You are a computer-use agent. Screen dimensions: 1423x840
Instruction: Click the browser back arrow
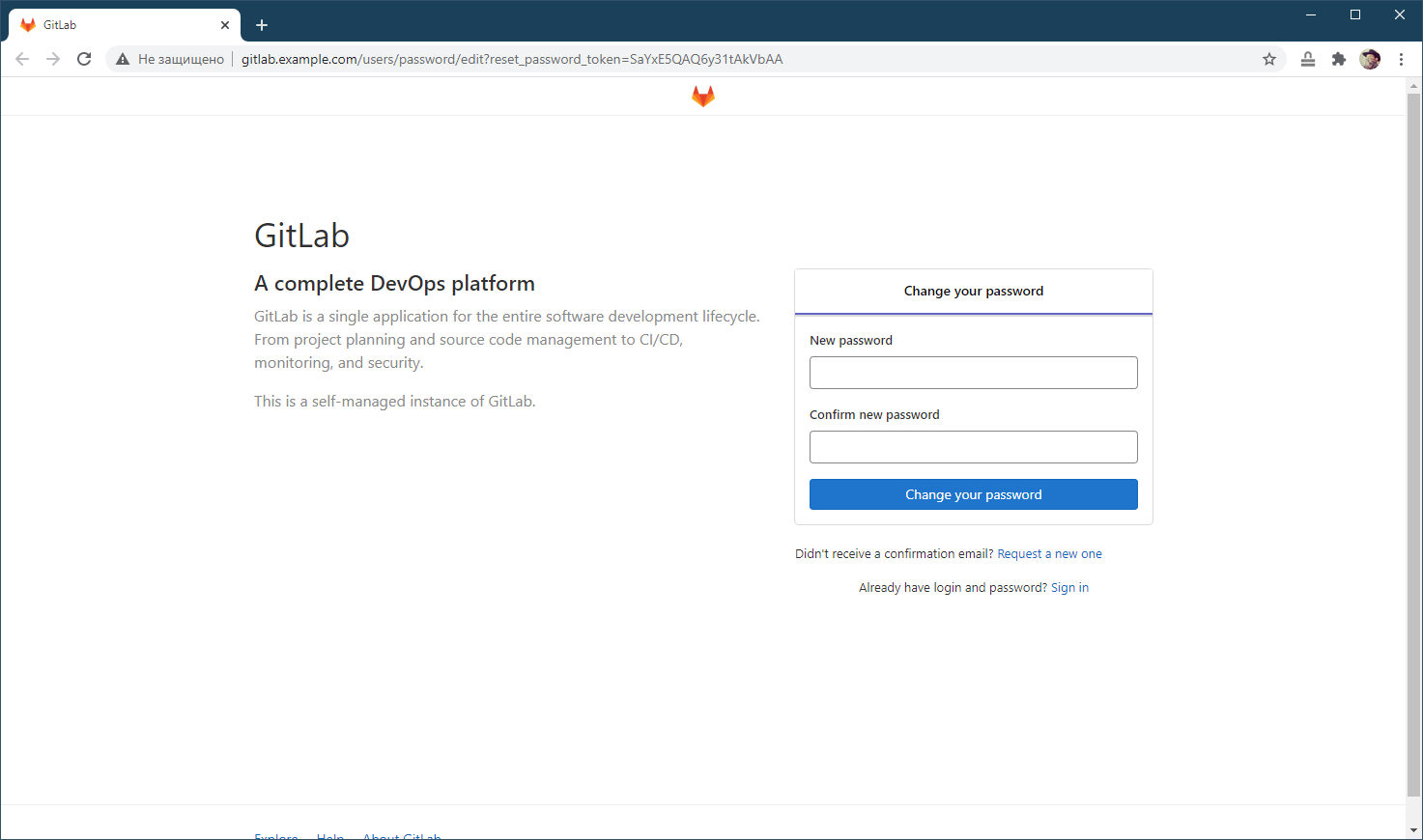pos(22,59)
